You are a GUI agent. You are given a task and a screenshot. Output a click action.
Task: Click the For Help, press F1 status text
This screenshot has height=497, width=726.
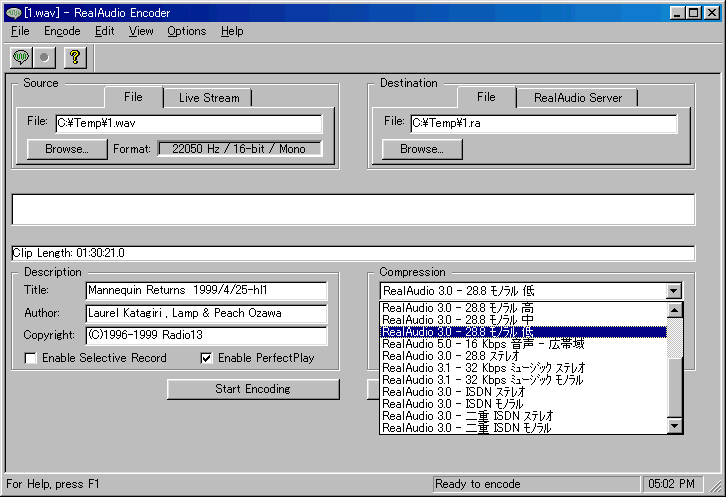tap(53, 484)
